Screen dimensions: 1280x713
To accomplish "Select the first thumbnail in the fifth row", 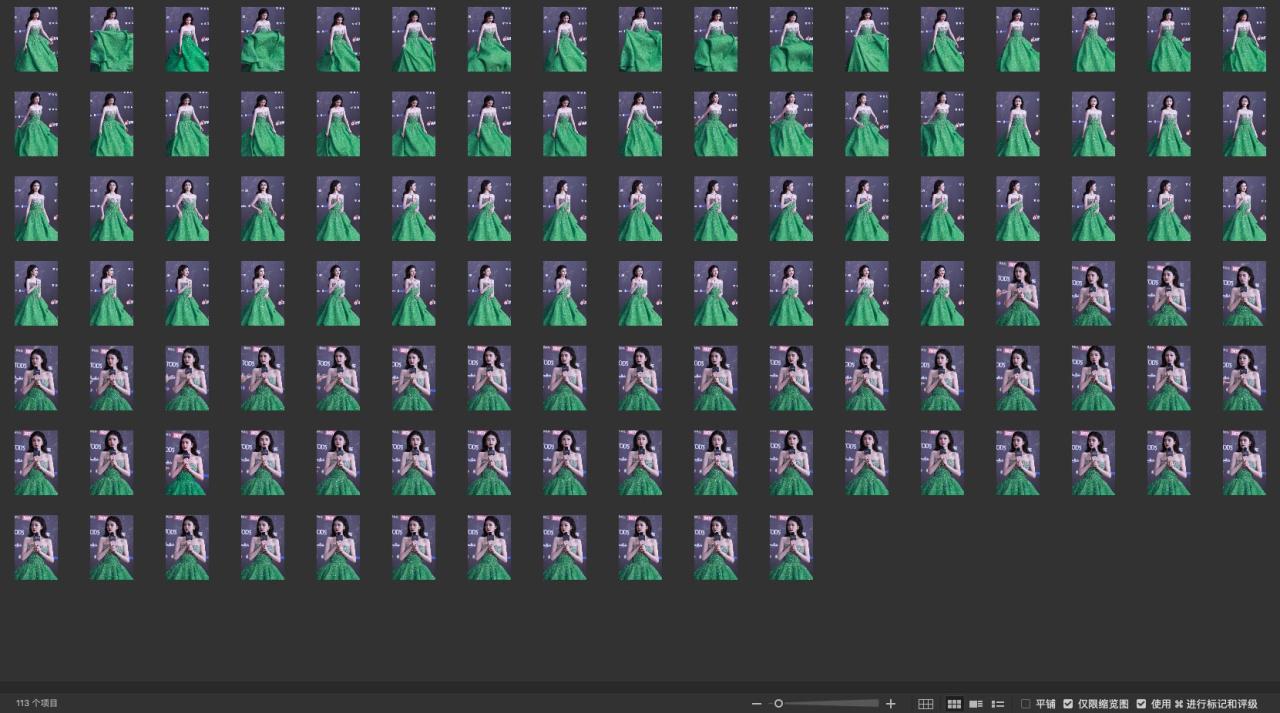I will click(36, 378).
